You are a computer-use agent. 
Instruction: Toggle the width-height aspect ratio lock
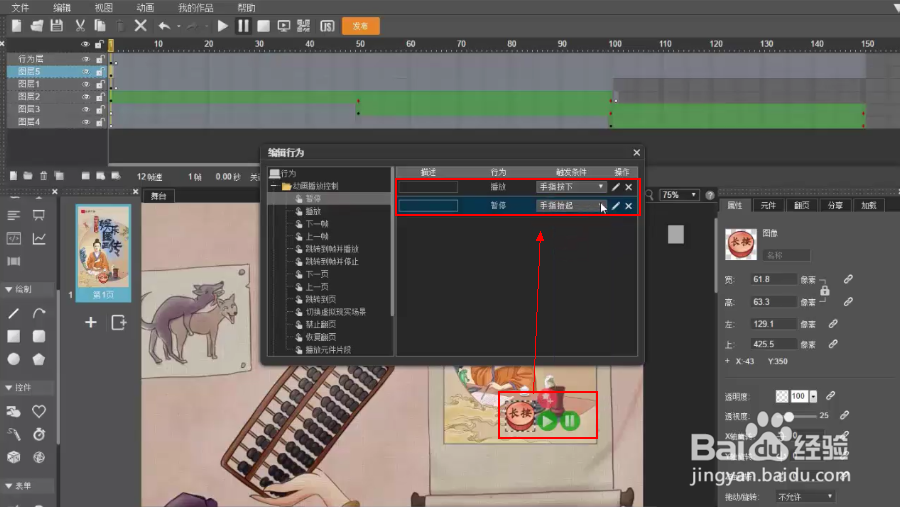coord(824,291)
